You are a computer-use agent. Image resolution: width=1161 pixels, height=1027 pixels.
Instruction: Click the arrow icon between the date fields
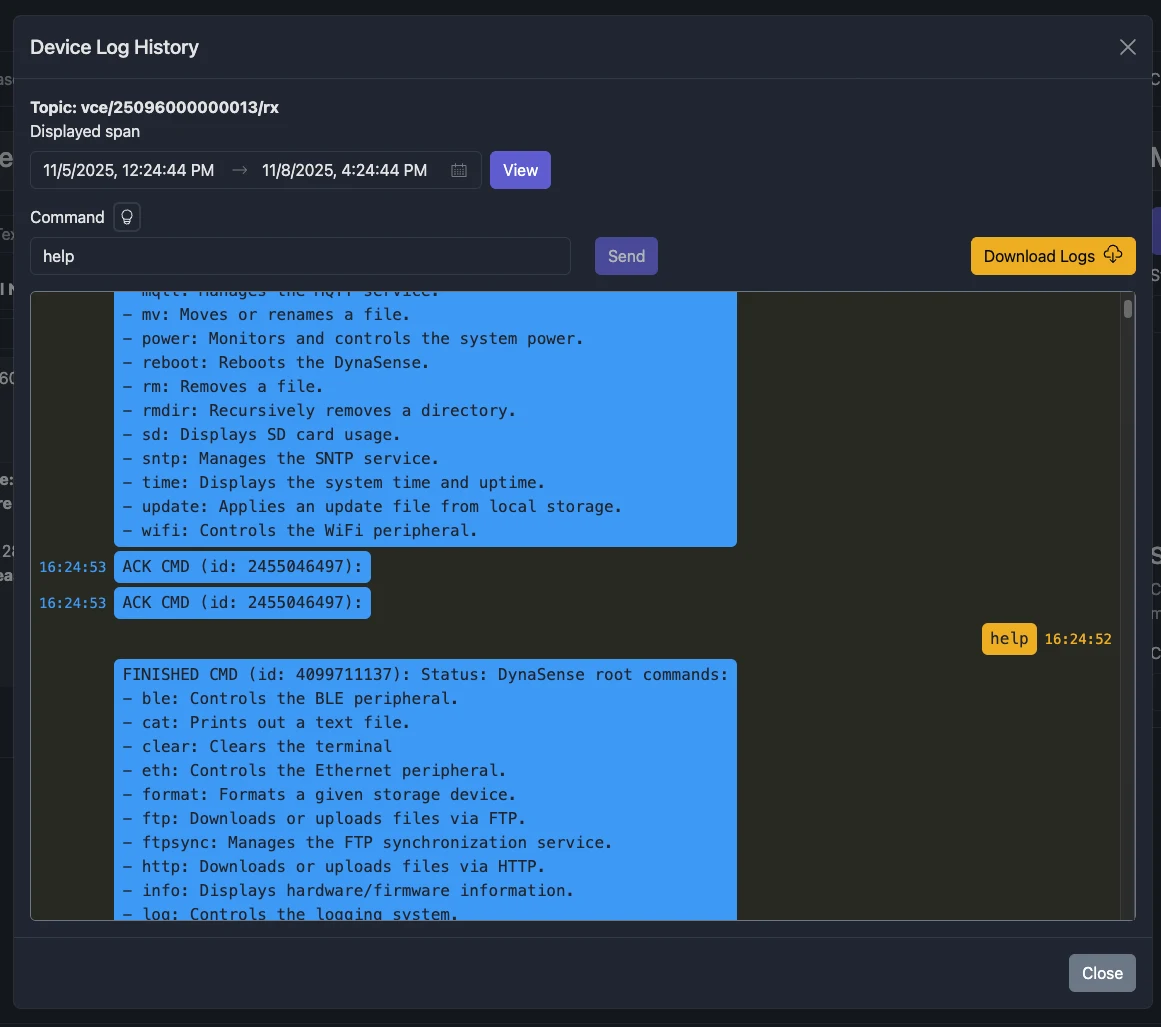point(239,170)
